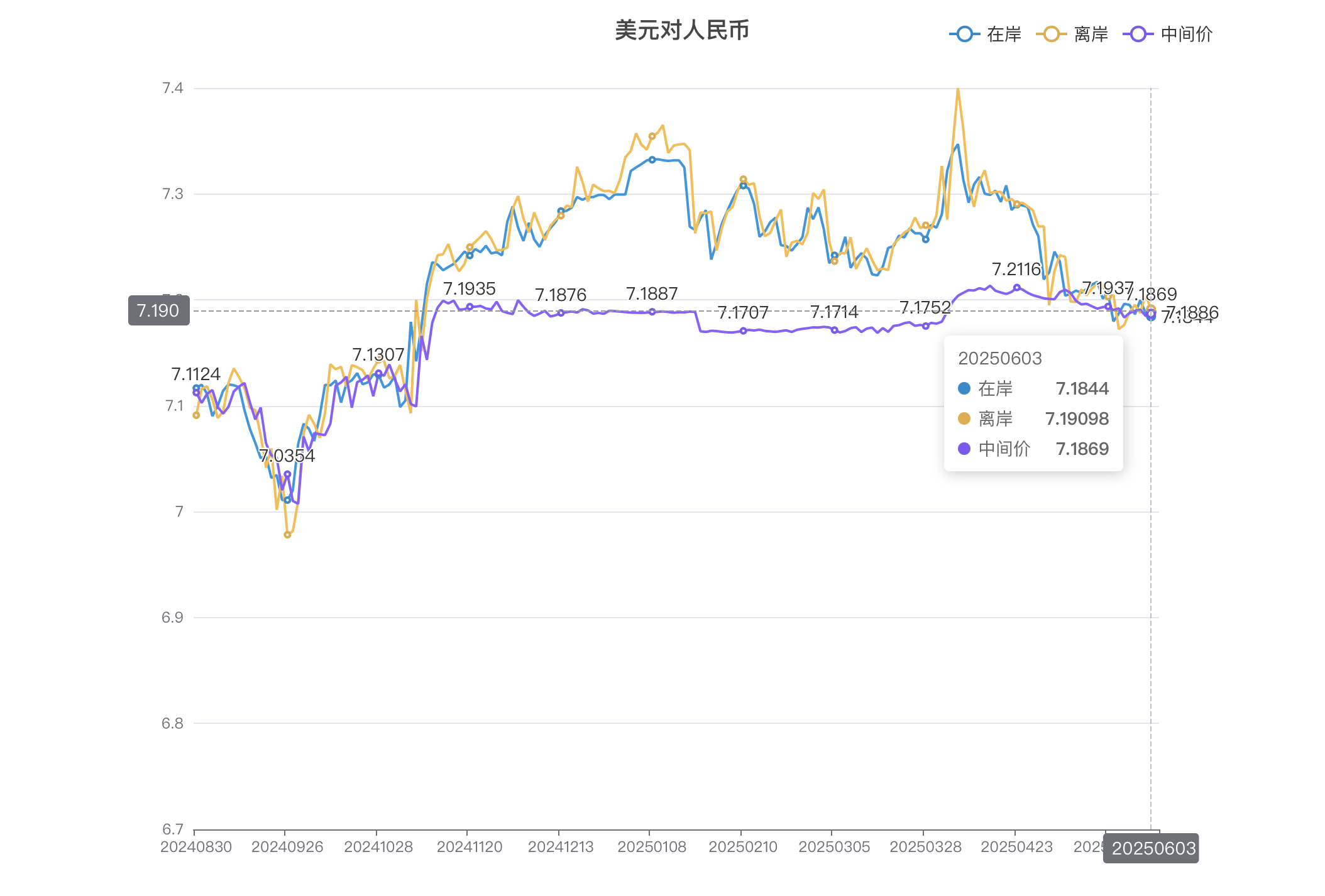Click the blue 在岸 legend marker icon
This screenshot has height=896, width=1325.
[x=964, y=34]
